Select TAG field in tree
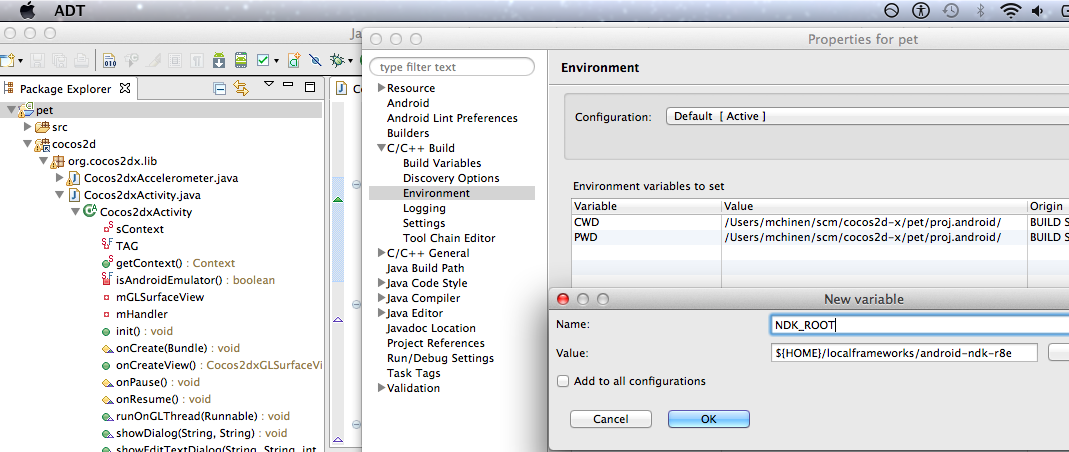This screenshot has width=1069, height=452. click(x=127, y=246)
